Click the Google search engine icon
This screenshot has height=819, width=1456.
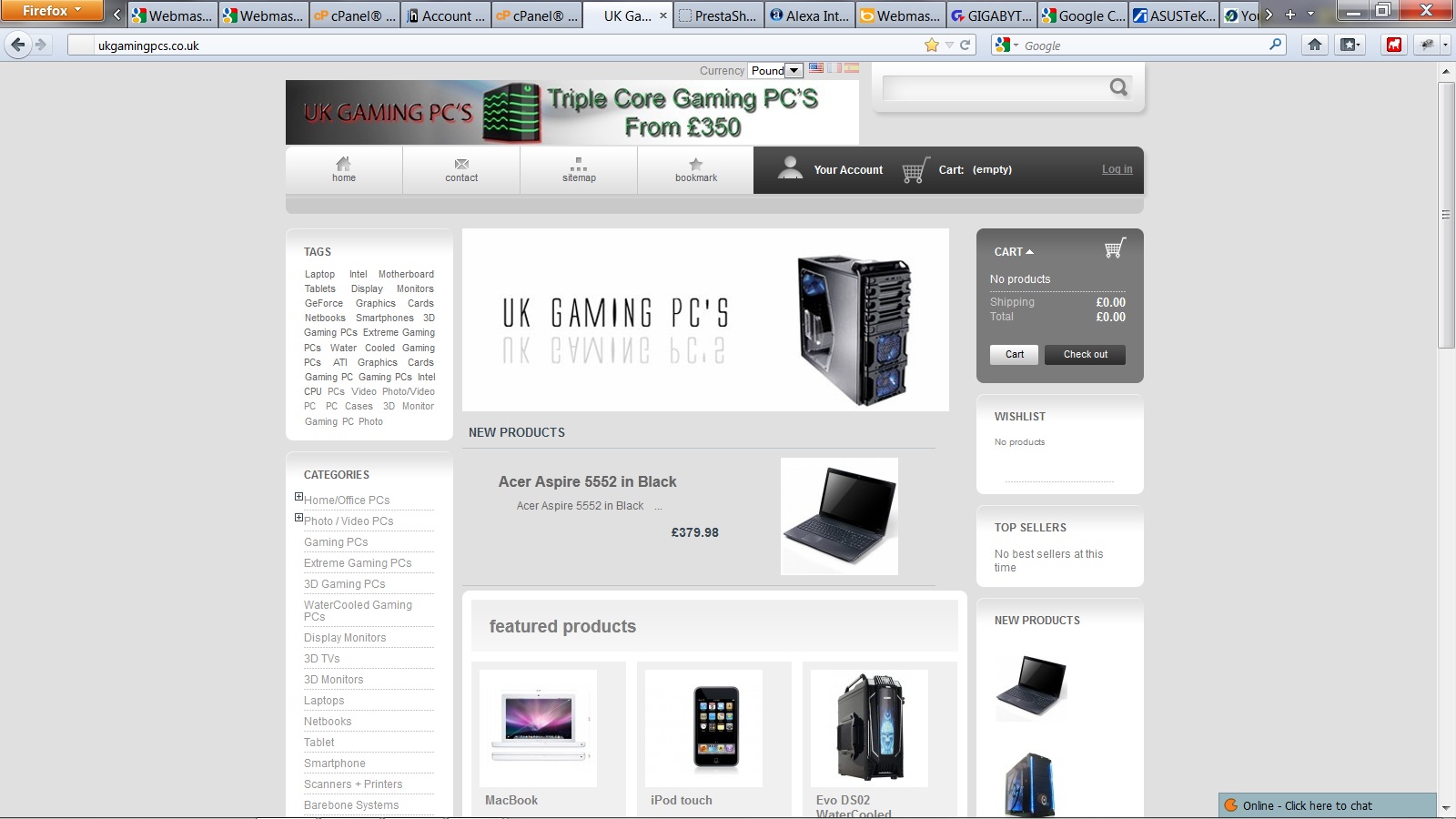(1002, 45)
